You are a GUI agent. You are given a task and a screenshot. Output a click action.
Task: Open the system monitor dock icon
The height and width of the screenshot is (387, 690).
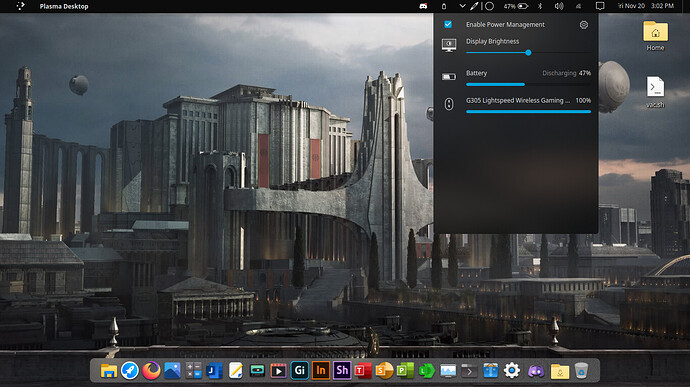click(x=448, y=371)
